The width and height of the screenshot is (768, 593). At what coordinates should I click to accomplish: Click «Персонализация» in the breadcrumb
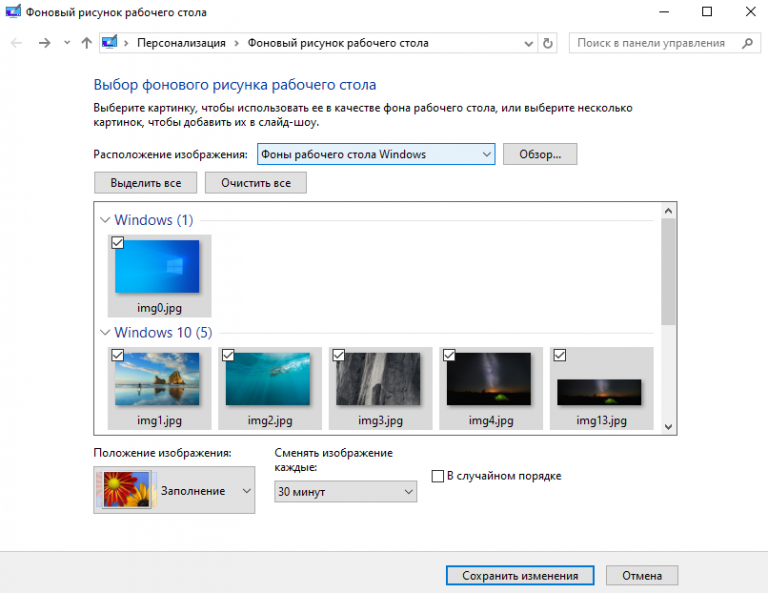tap(182, 43)
